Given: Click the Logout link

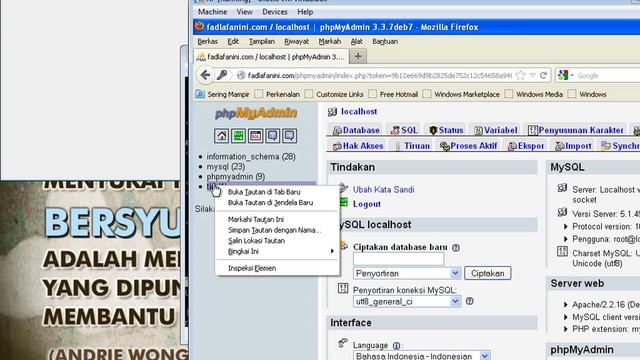Looking at the screenshot, I should coord(367,204).
